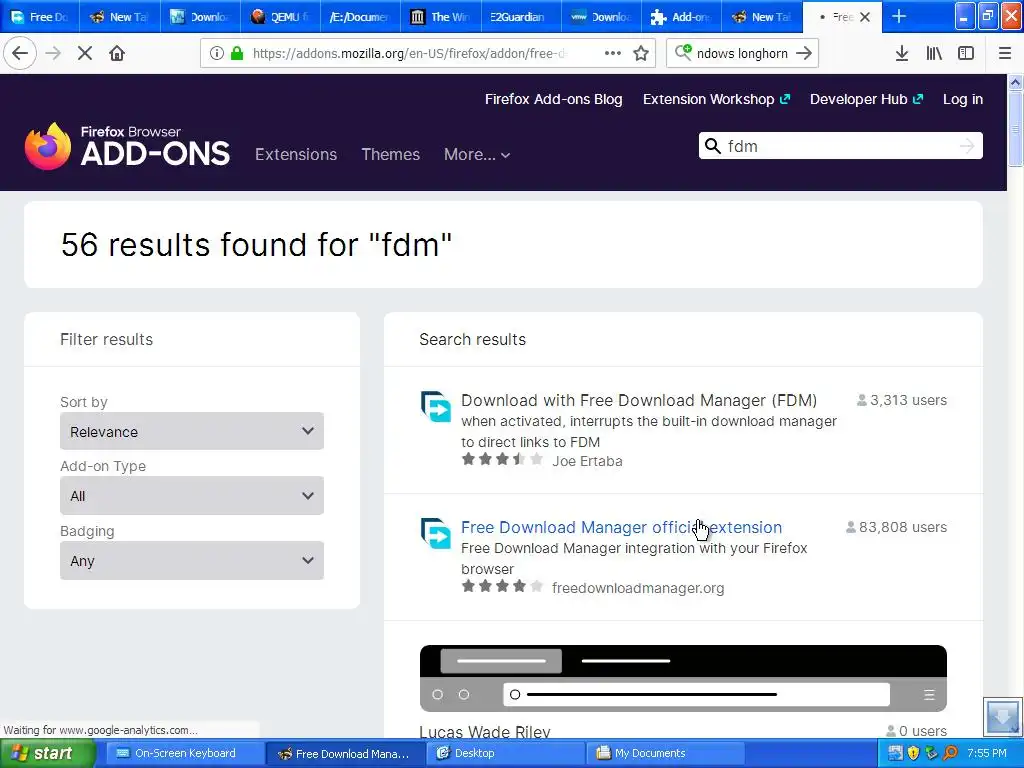Click the scrollbar up arrow
The height and width of the screenshot is (768, 1024).
click(x=1015, y=82)
